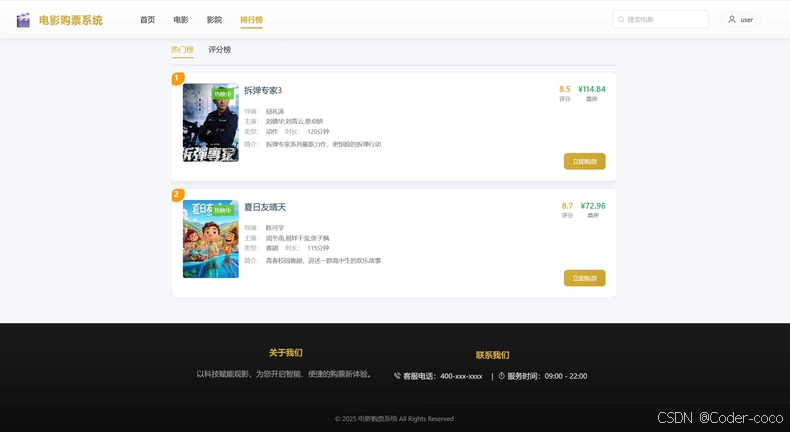
Task: Click the 8.7 rating value
Action: point(567,206)
